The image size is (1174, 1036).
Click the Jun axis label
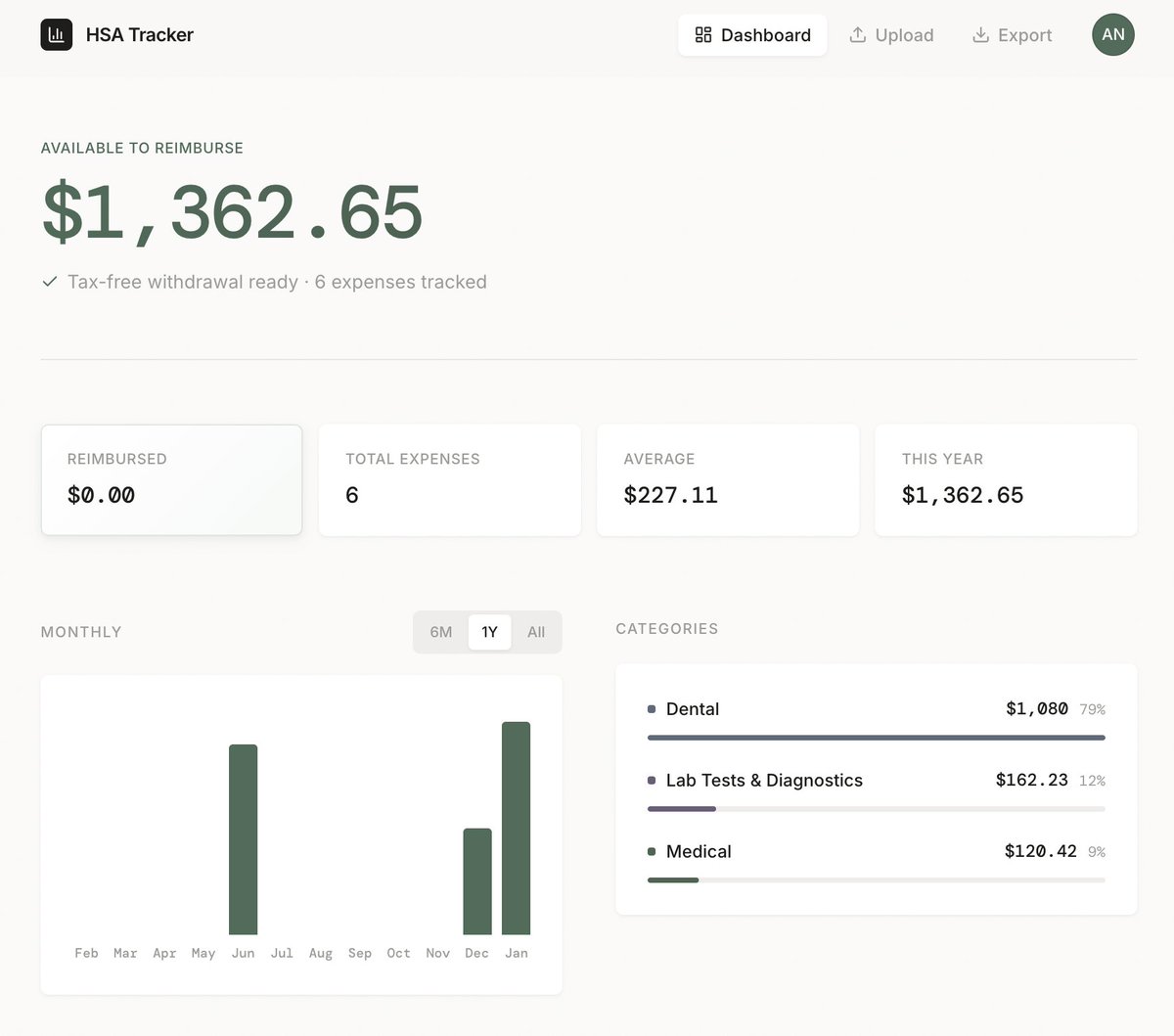(244, 953)
